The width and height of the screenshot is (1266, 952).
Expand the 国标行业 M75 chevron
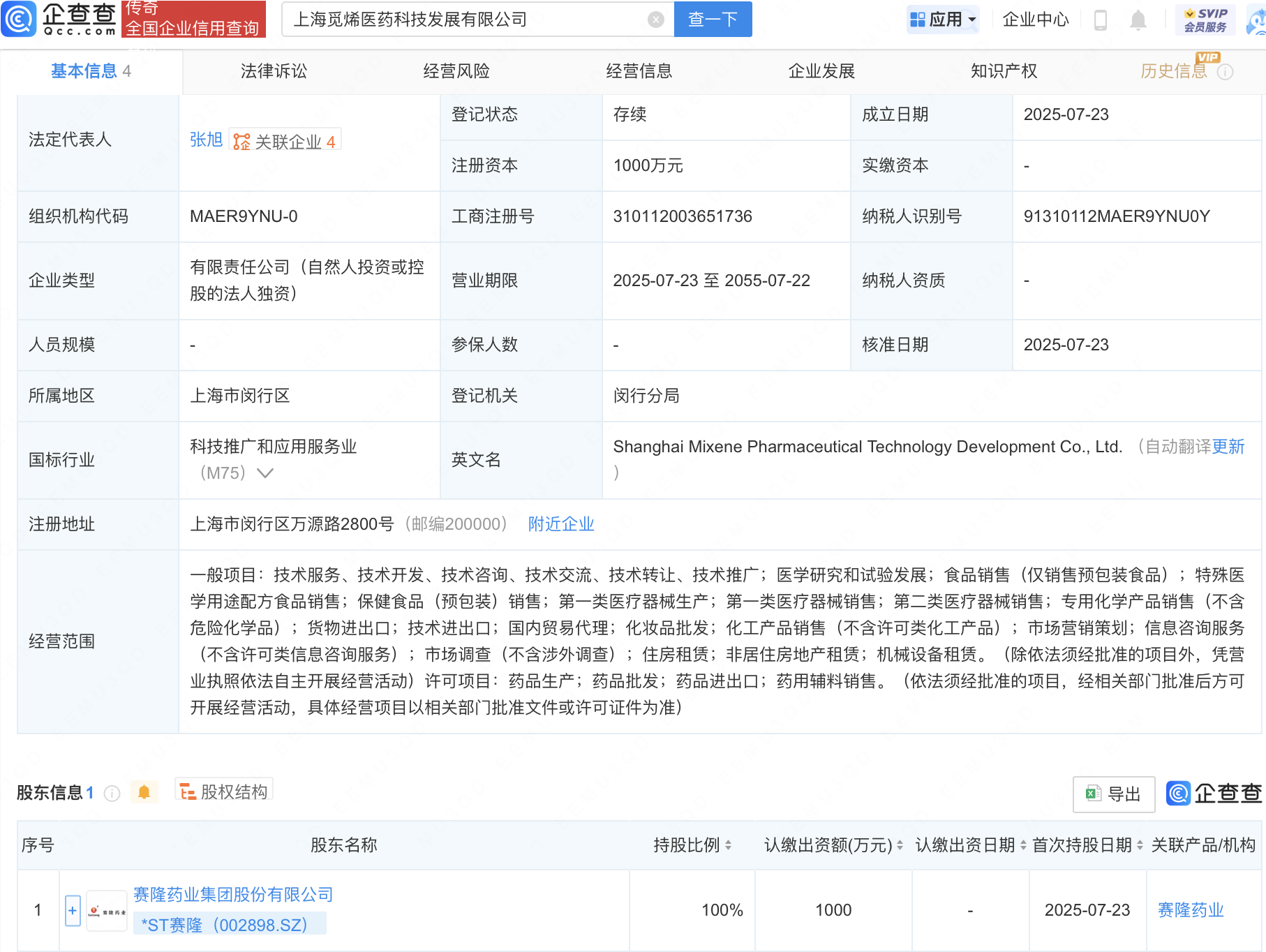(x=265, y=473)
